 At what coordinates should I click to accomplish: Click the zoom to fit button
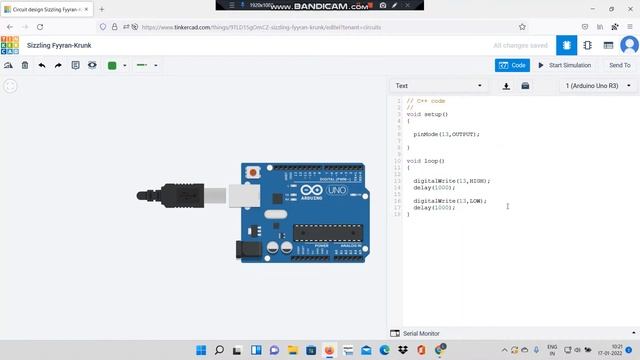[10, 86]
